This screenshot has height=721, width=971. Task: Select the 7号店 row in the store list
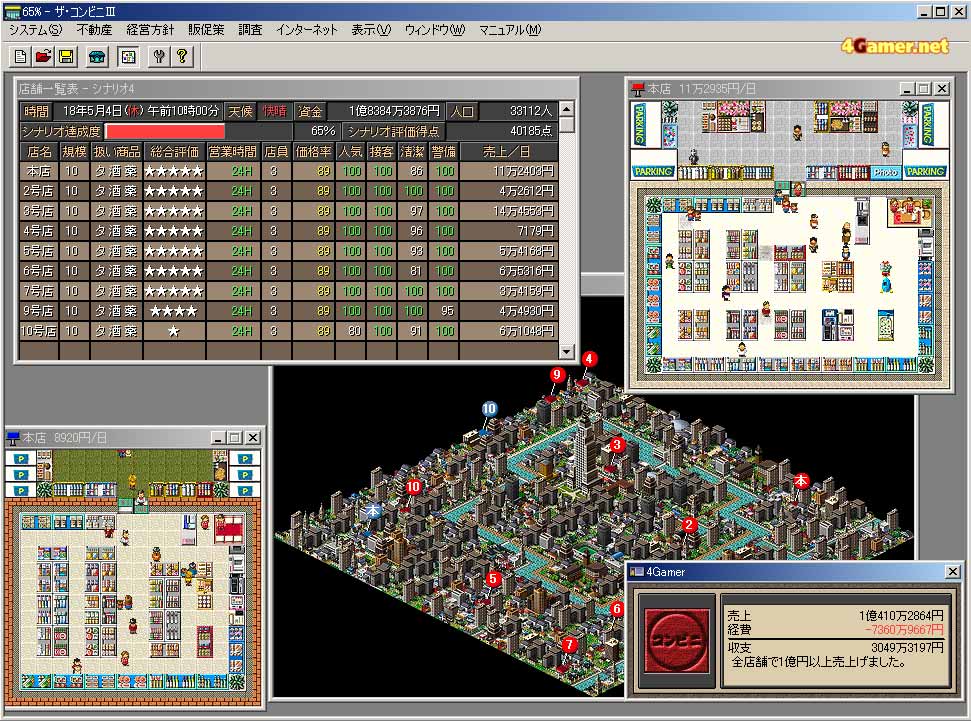tap(289, 291)
